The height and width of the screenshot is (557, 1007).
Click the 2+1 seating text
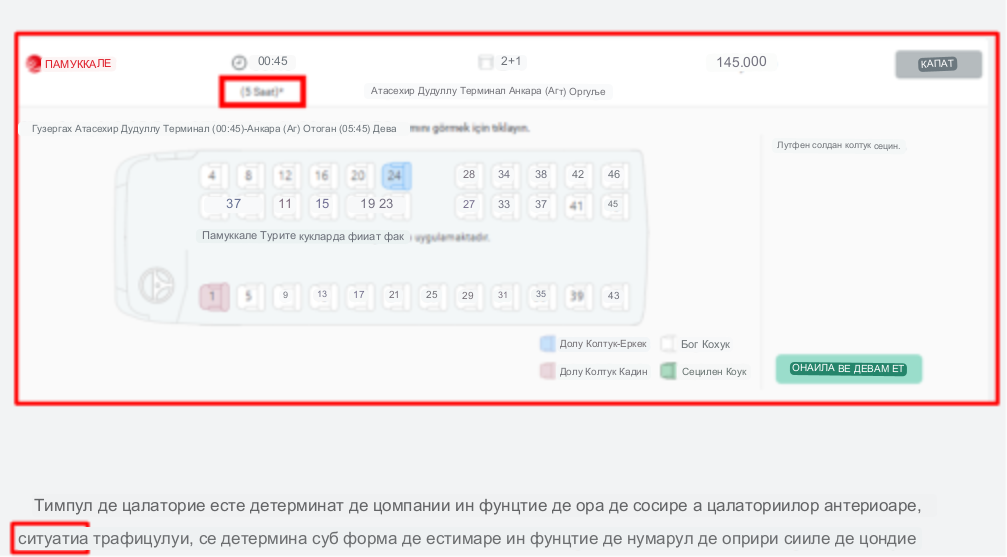511,61
